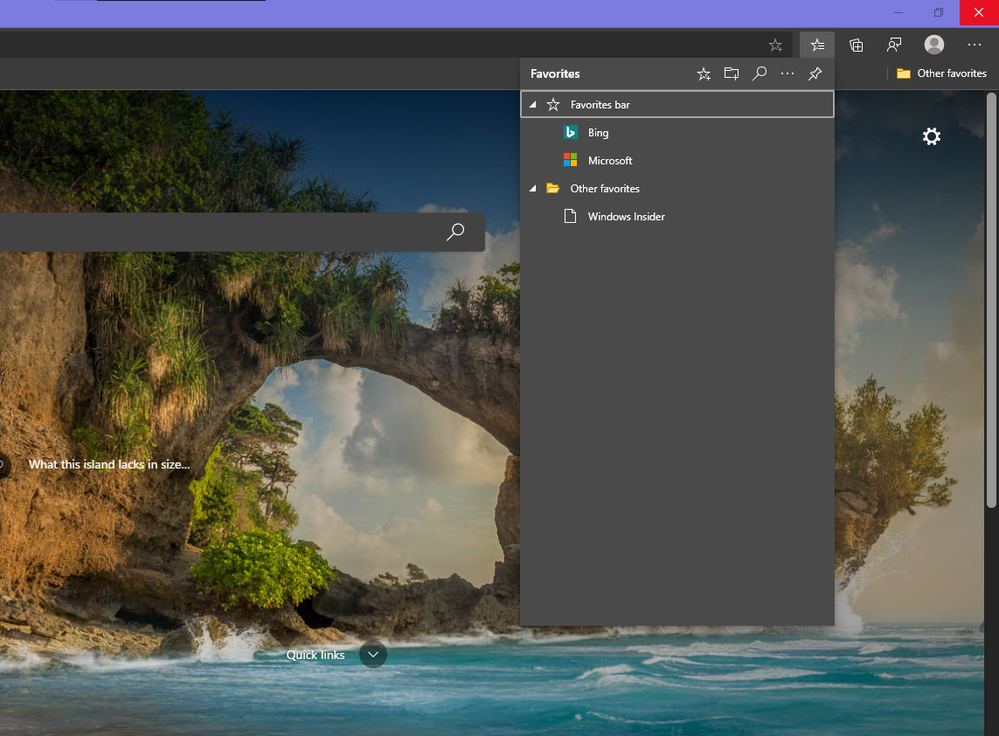Click the Send feedback icon
Screen dimensions: 999x736
[894, 45]
